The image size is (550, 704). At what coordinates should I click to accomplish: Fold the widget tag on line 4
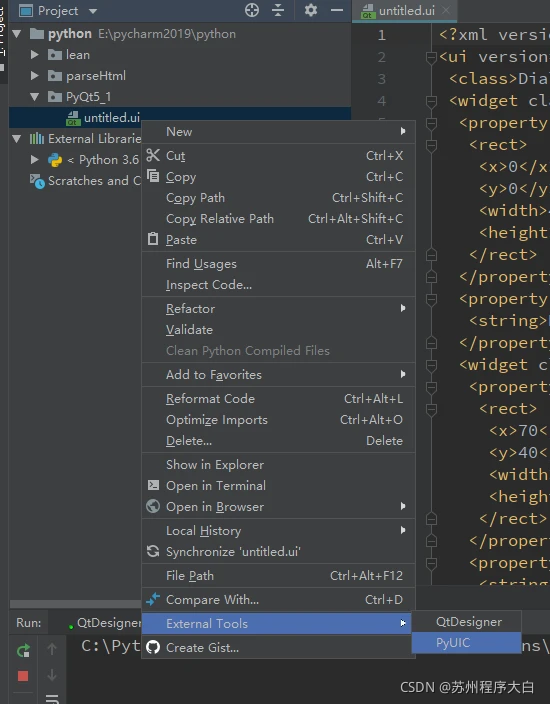431,101
